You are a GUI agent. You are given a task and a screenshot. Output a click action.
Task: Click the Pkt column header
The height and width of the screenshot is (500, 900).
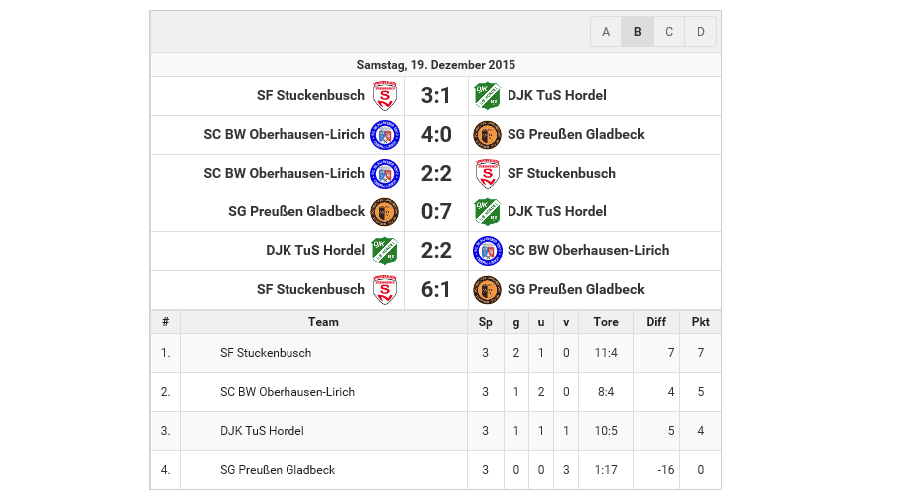(x=700, y=322)
